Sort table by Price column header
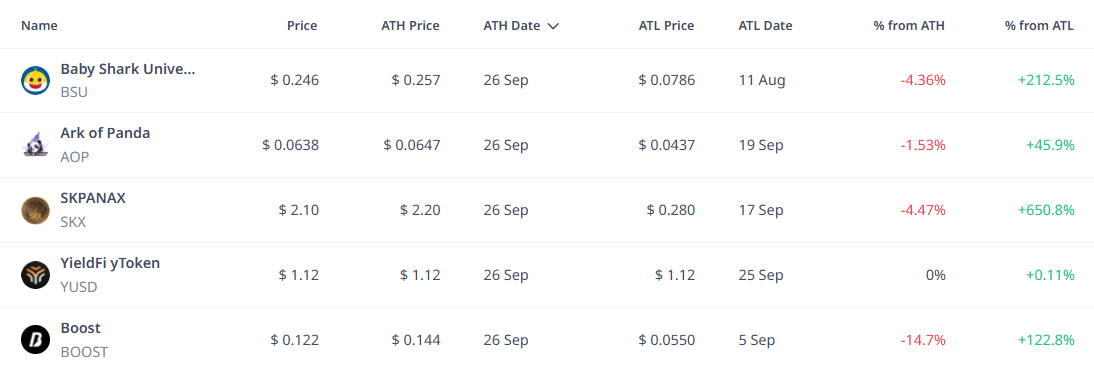The image size is (1094, 371). point(302,26)
